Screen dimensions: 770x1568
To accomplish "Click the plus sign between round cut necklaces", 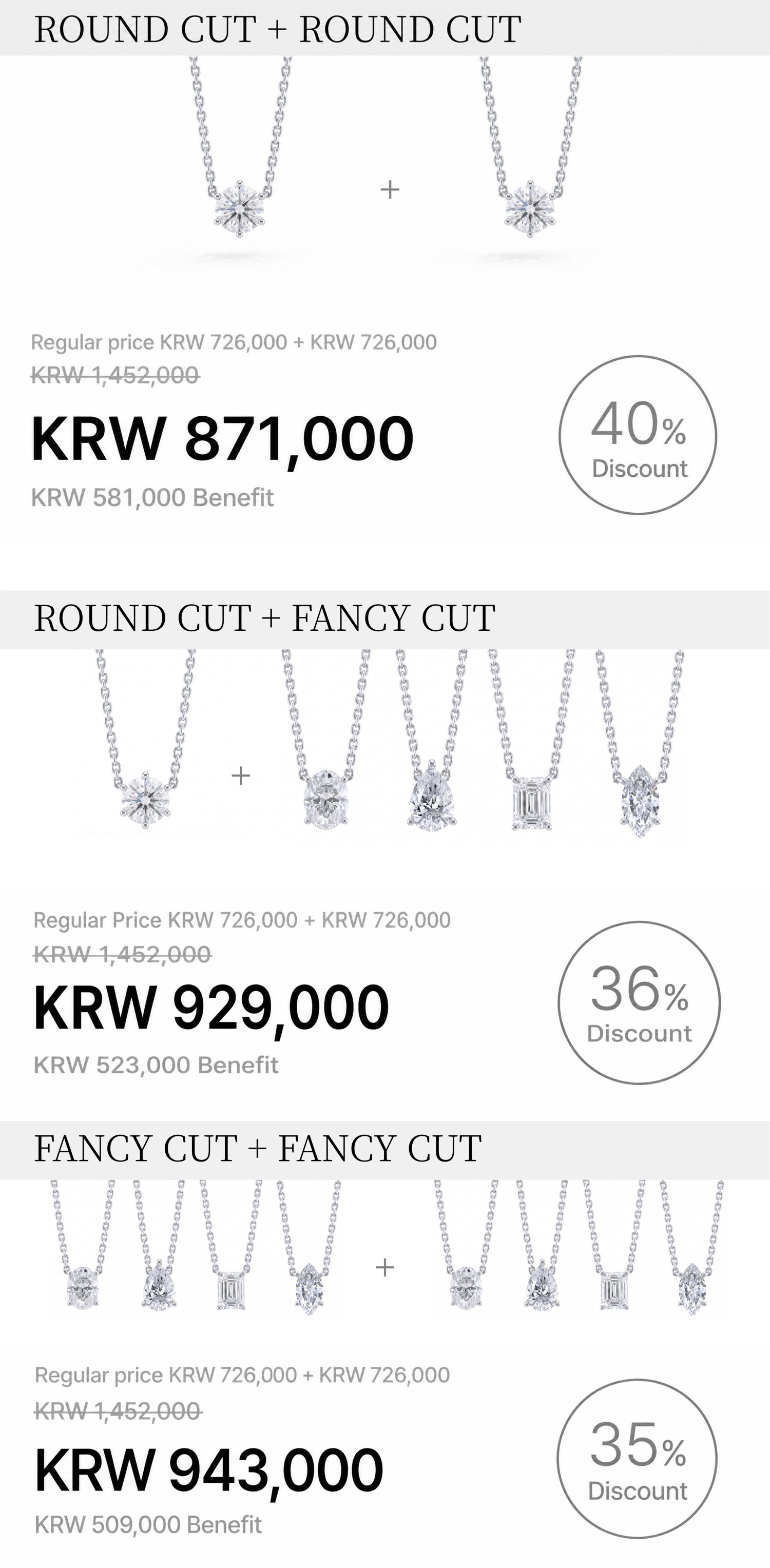I will coord(390,189).
